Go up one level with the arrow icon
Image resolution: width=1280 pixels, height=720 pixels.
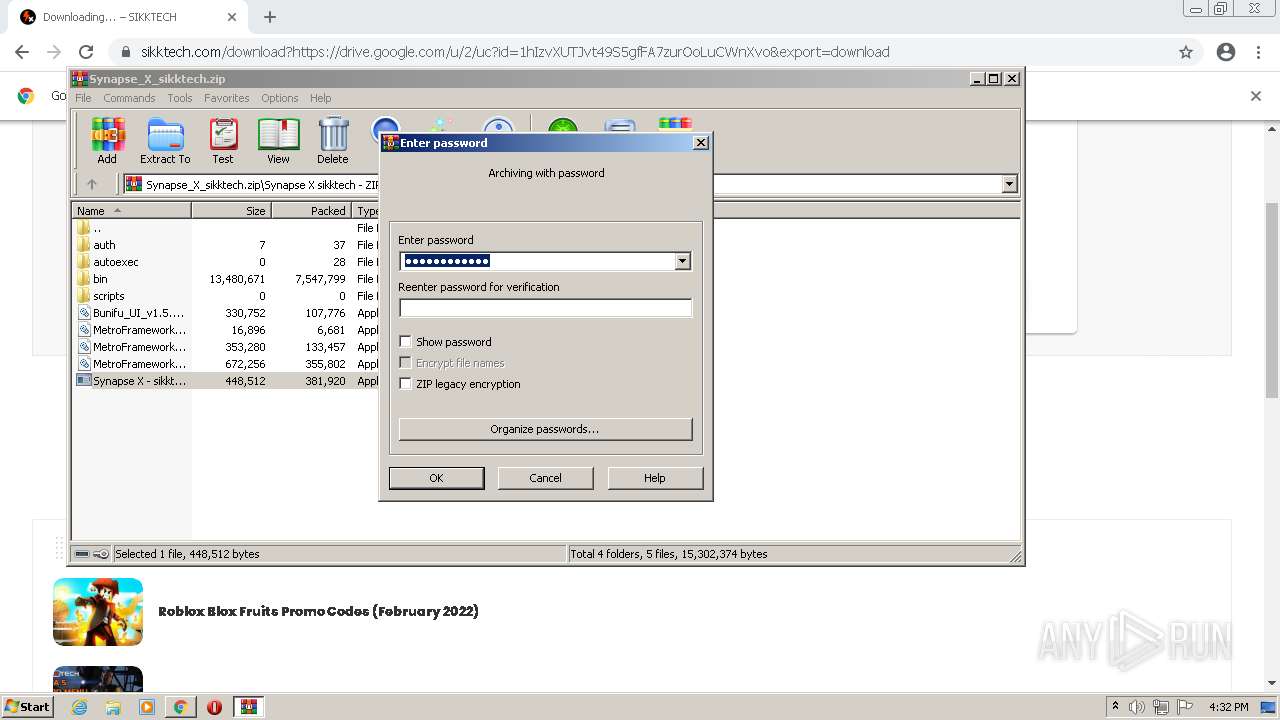click(92, 184)
